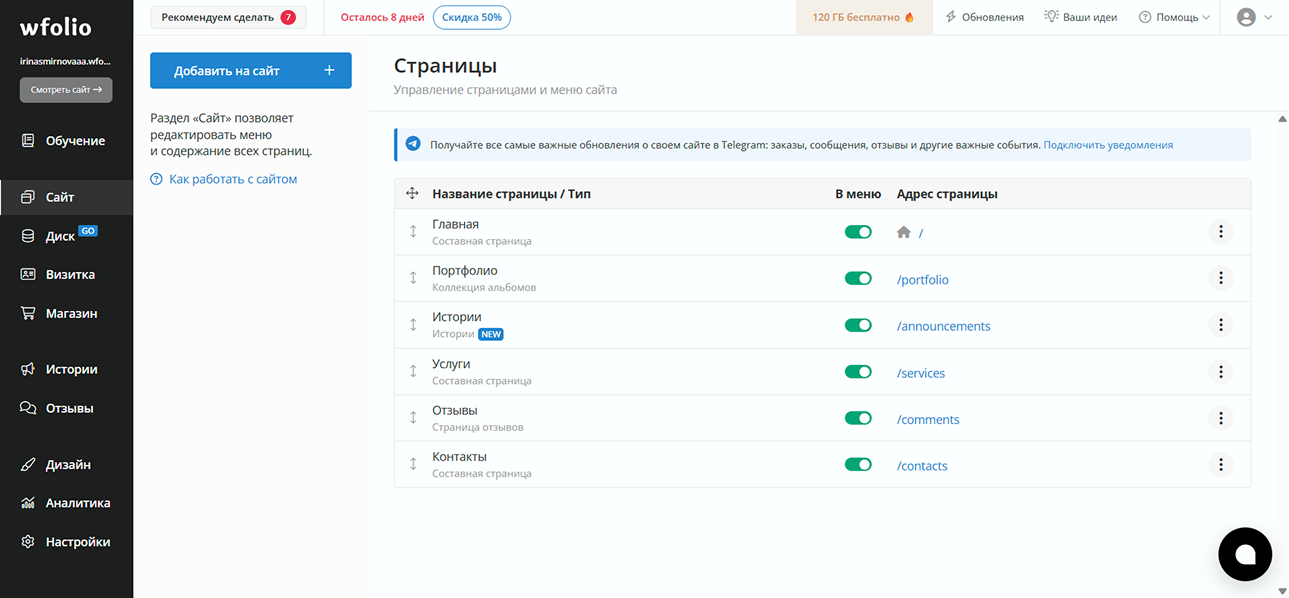Switch off menu toggle for Отзывы page
Image resolution: width=1289 pixels, height=598 pixels.
coord(858,418)
